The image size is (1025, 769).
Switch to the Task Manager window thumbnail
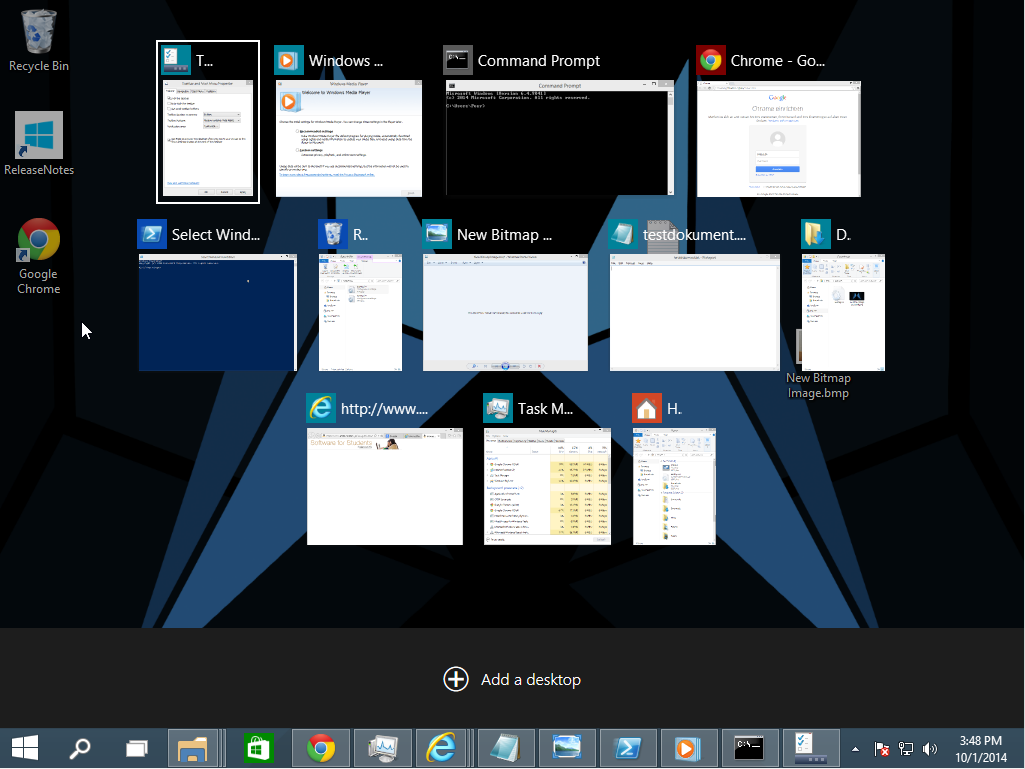(x=547, y=486)
